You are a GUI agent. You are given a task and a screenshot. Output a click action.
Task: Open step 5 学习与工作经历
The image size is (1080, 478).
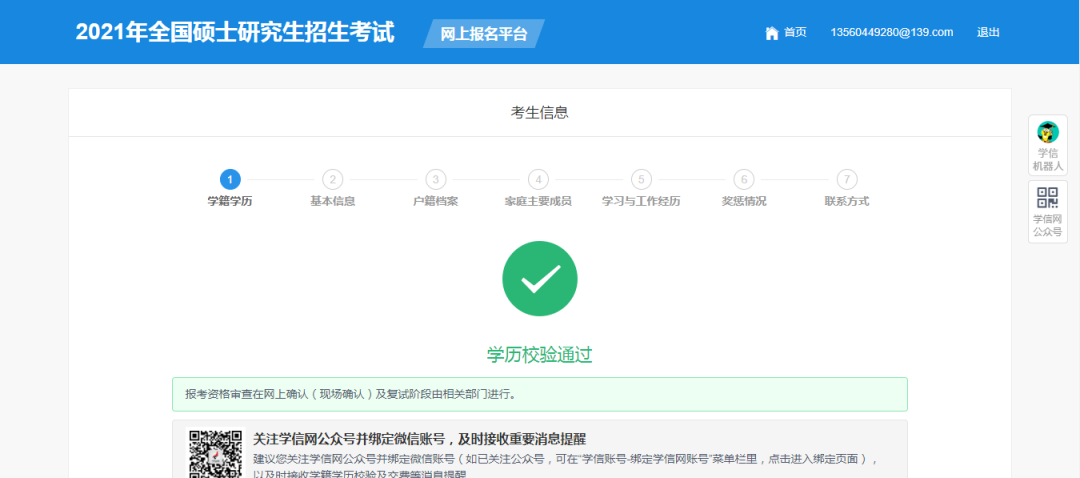tap(641, 179)
